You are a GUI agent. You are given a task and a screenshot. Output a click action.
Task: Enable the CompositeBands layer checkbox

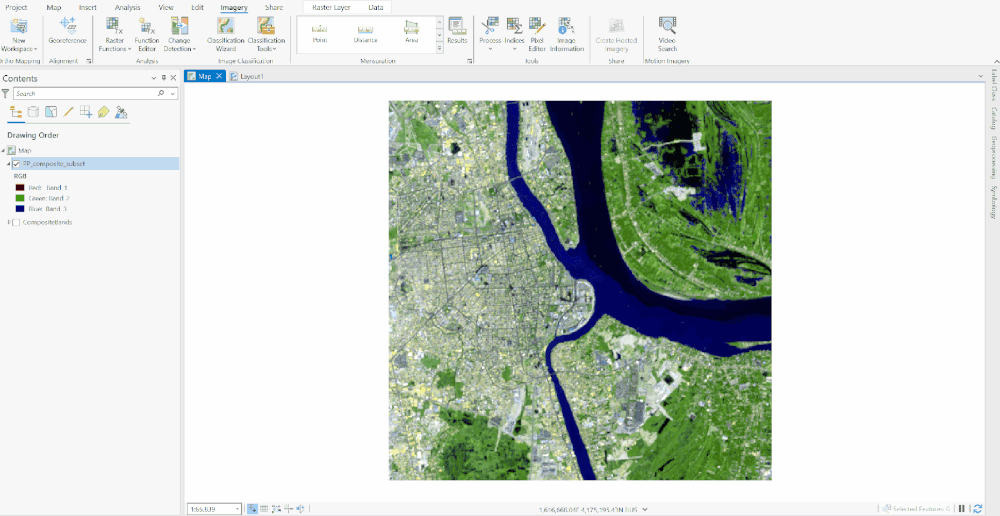point(17,223)
